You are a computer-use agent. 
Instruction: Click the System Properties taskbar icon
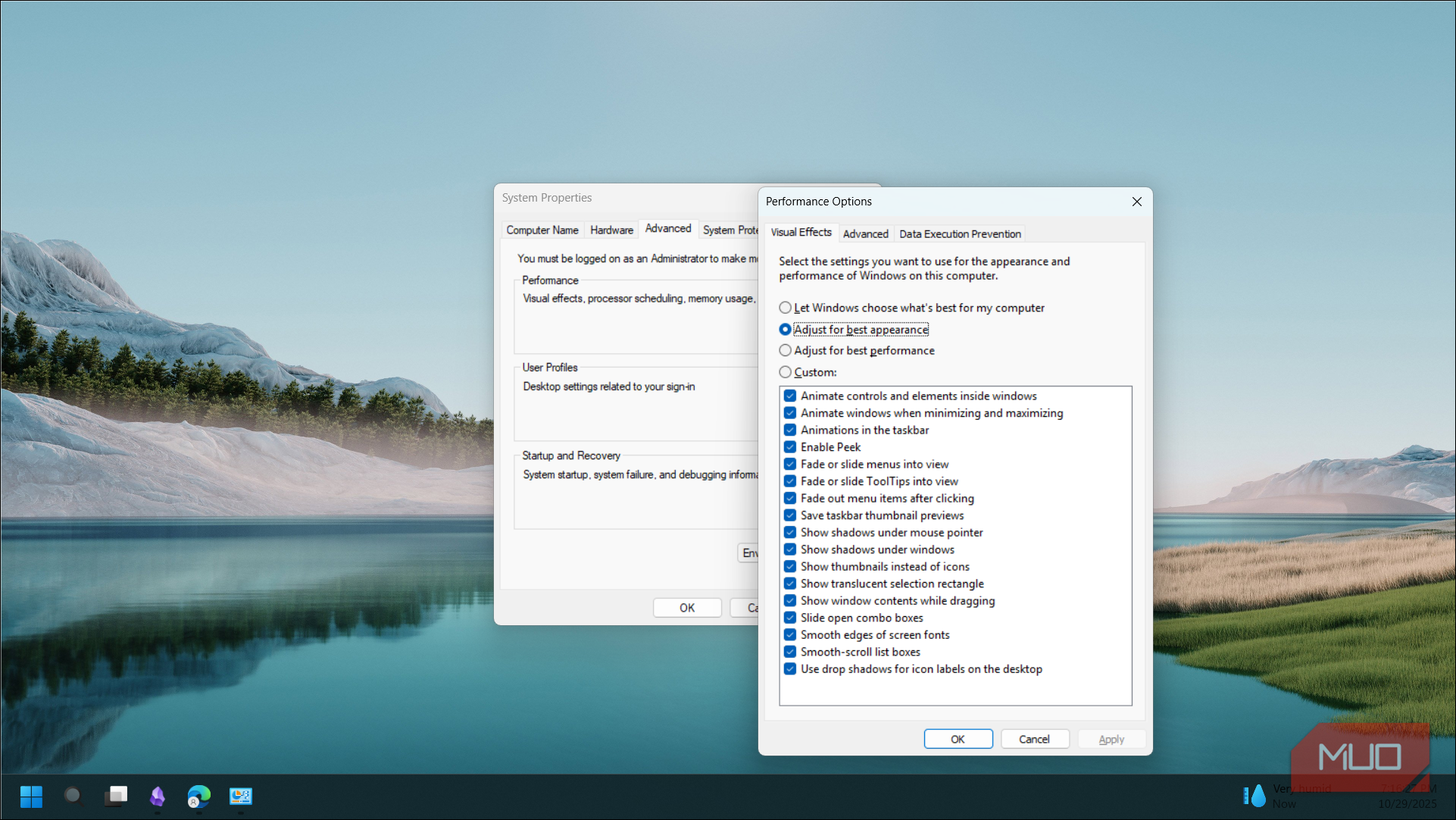point(241,797)
